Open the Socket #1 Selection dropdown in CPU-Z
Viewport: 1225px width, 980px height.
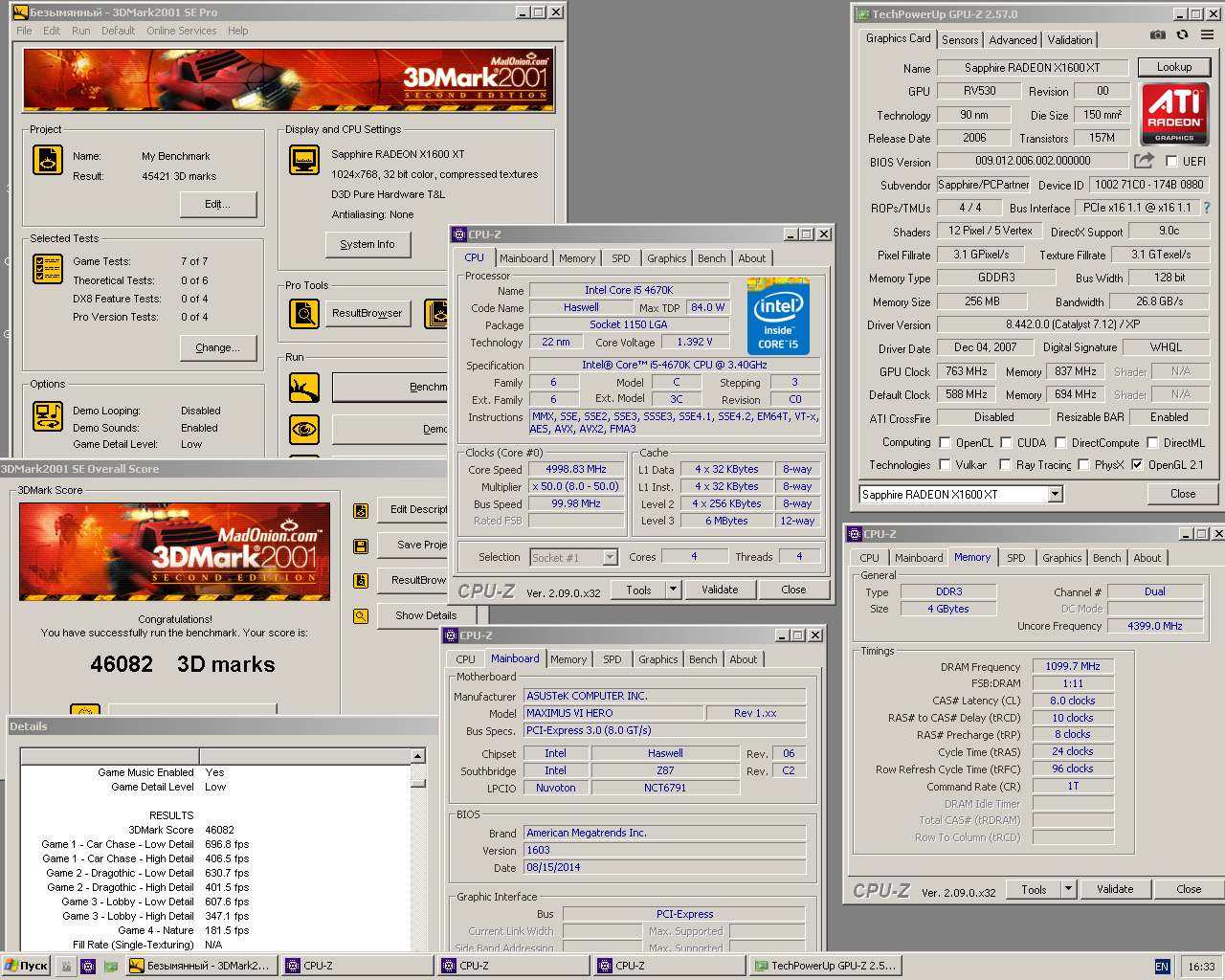click(x=610, y=557)
